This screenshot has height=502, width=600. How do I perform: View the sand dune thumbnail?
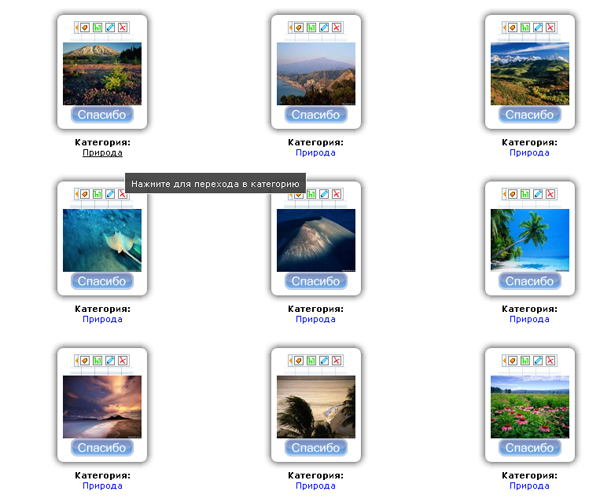tap(316, 240)
